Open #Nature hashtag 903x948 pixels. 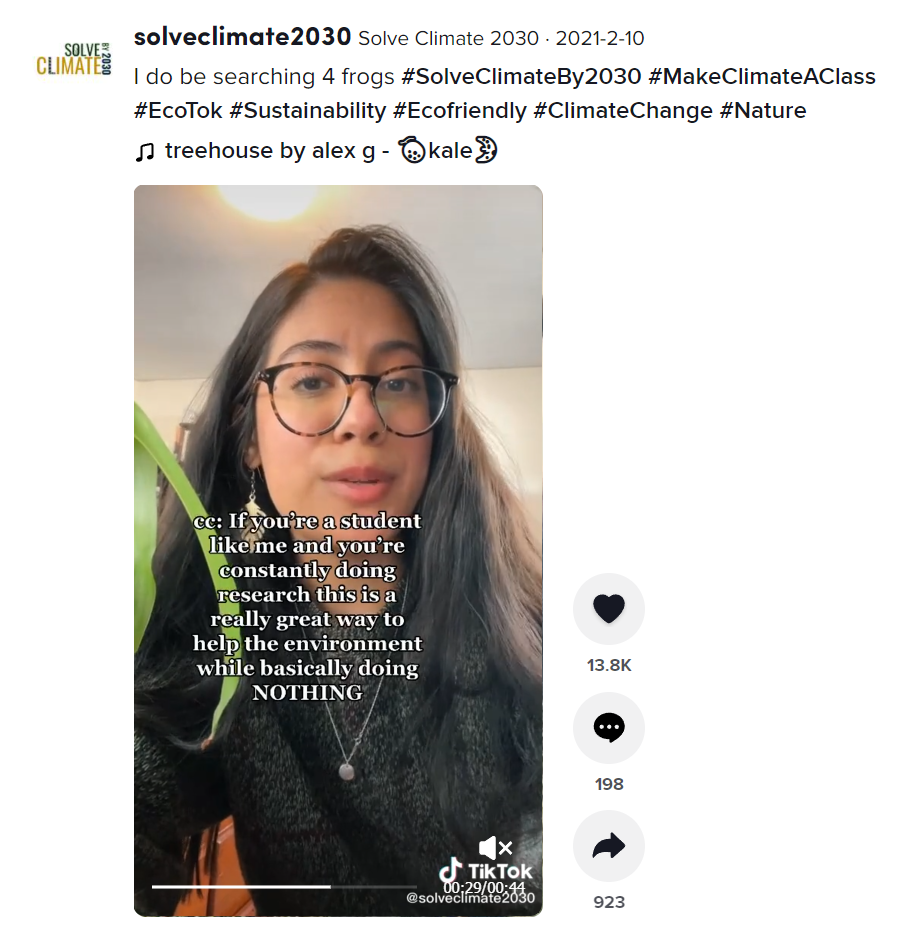pyautogui.click(x=763, y=111)
